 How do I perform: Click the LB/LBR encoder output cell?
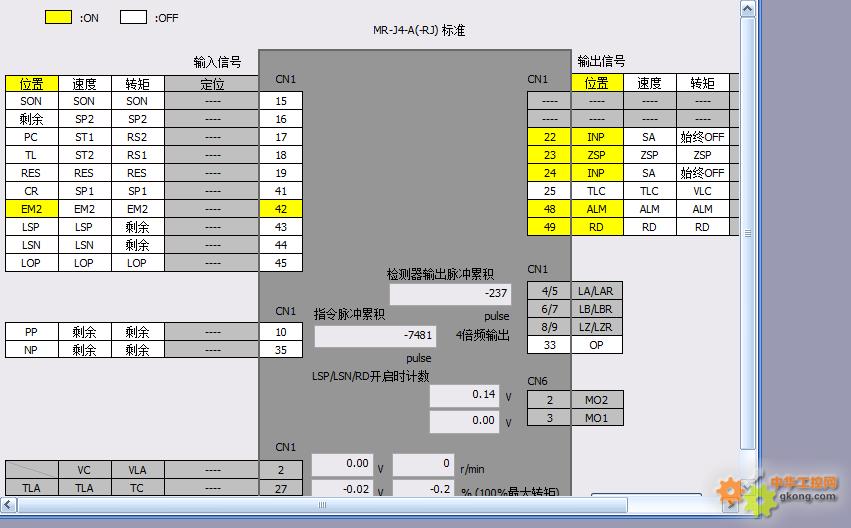(596, 309)
